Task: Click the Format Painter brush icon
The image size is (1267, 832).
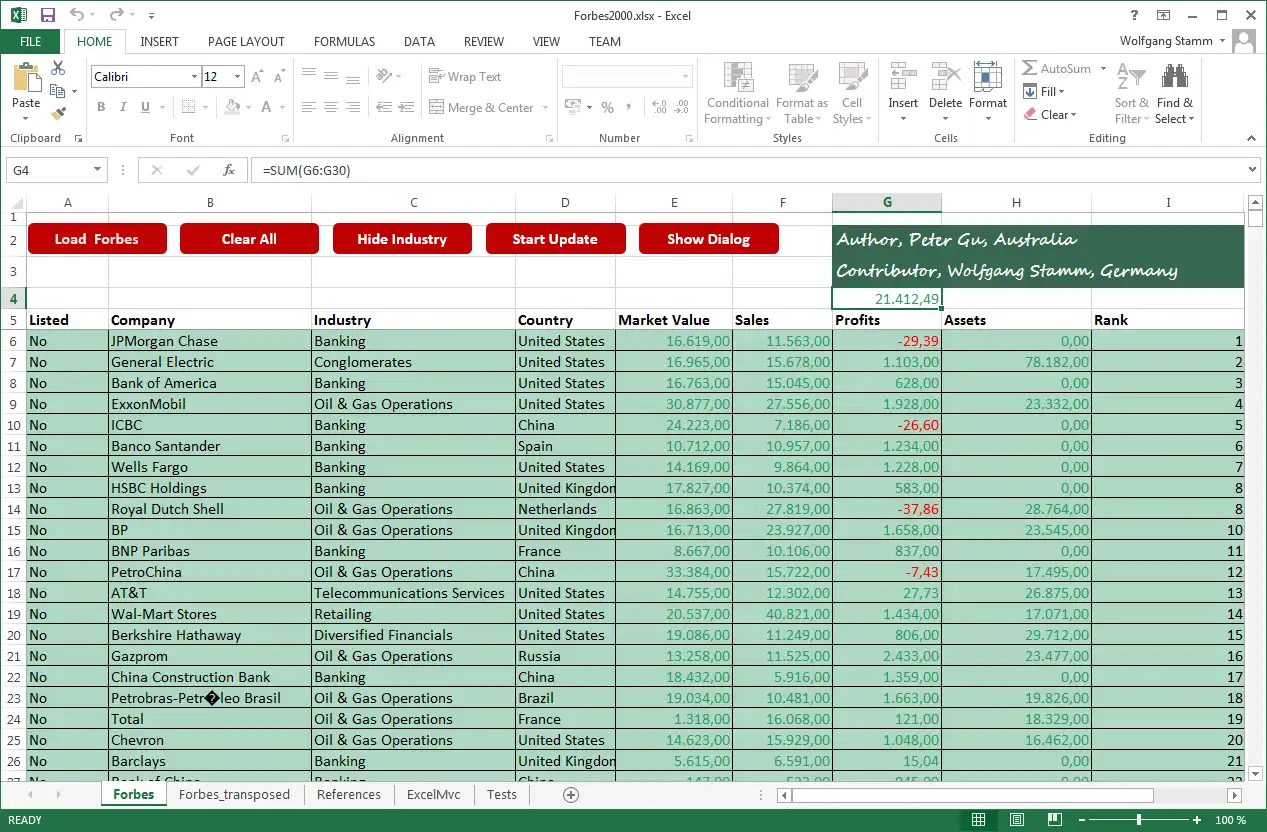Action: [x=58, y=114]
